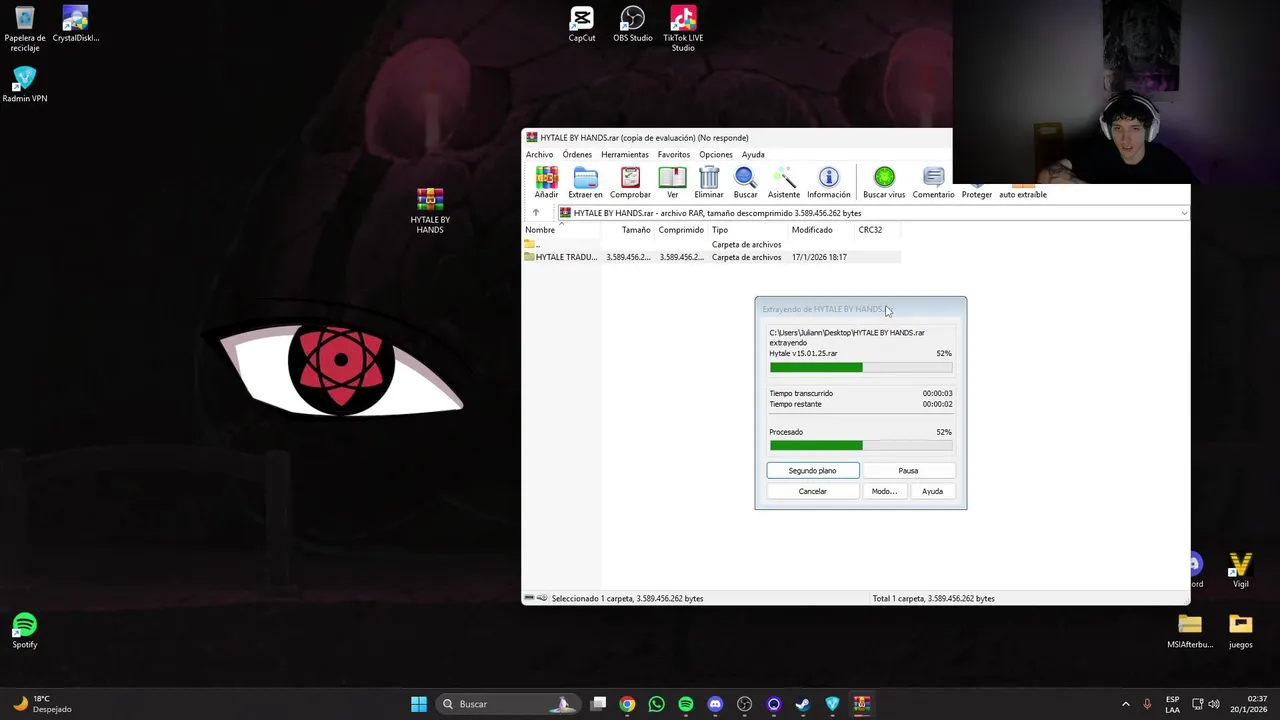Select the Comprobar archive test icon
This screenshot has width=1280, height=720.
point(630,182)
